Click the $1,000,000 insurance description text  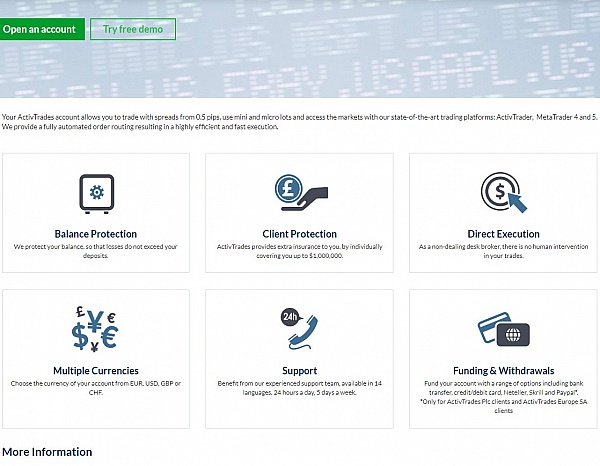(300, 250)
